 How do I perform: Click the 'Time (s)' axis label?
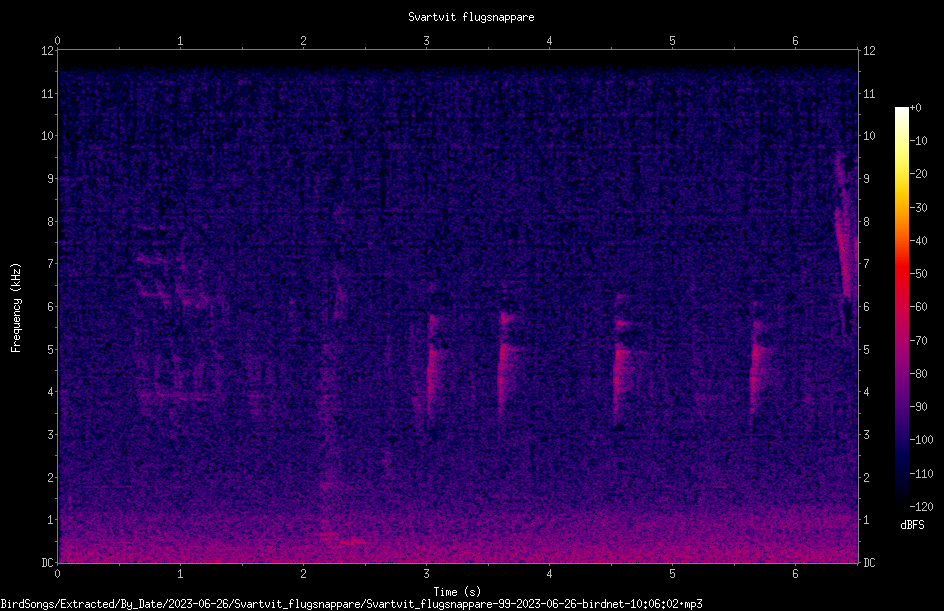pyautogui.click(x=457, y=592)
